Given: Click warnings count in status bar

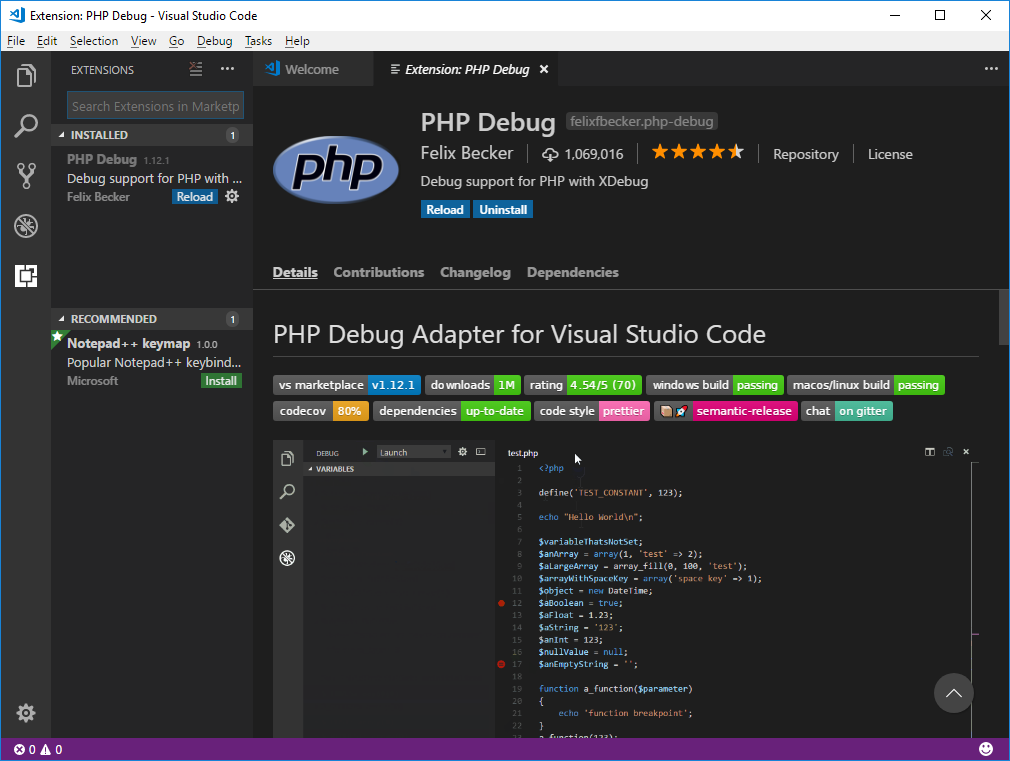Looking at the screenshot, I should (x=52, y=749).
